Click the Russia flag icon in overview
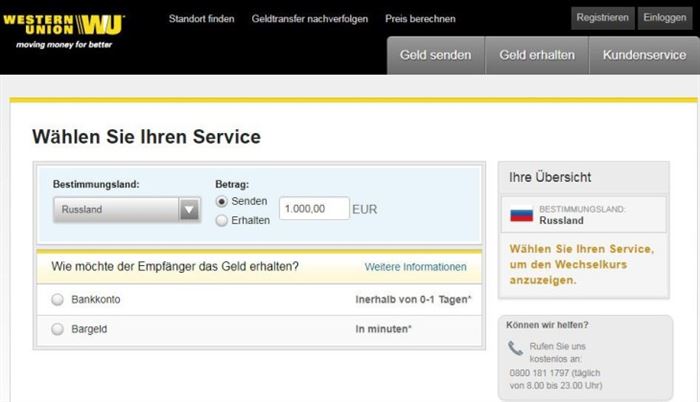Viewport: 700px width, 402px height. point(521,215)
